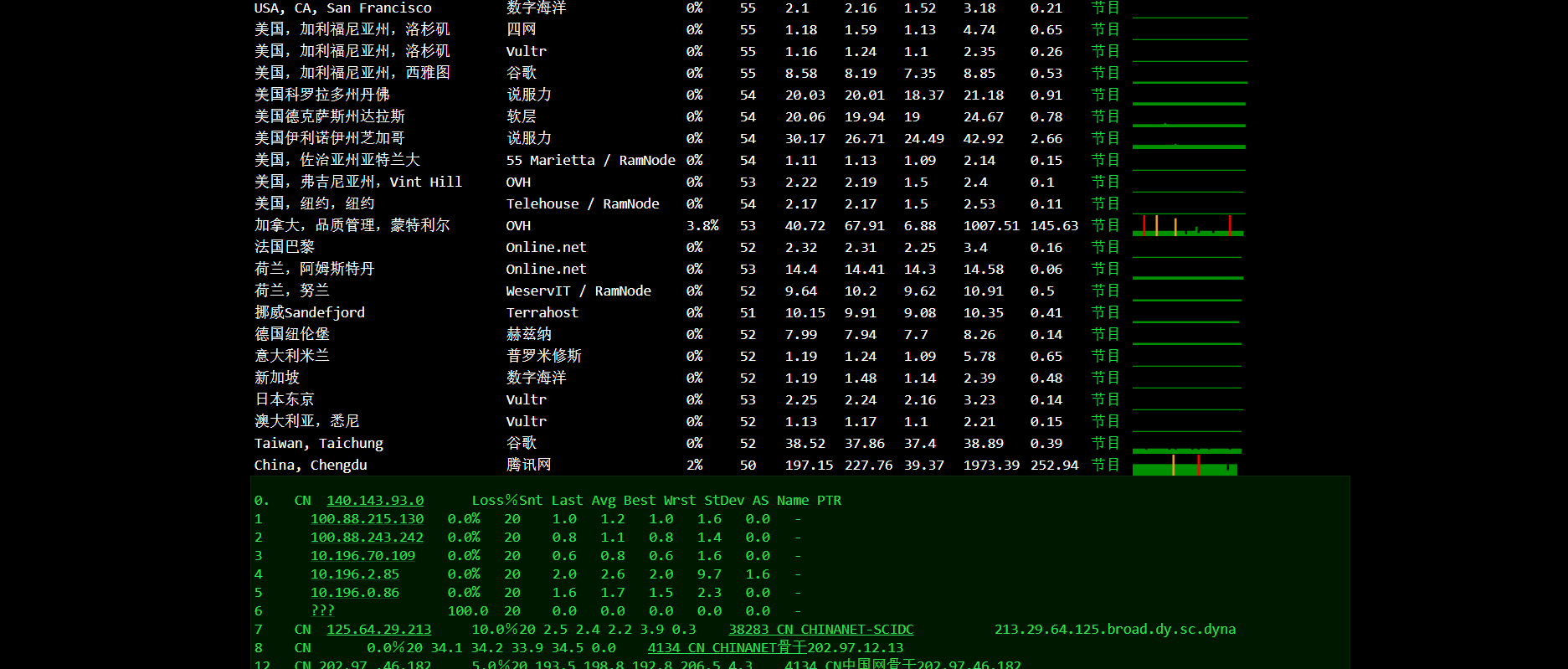Open the 节目 link for 荷兰,阿姆斯特丹 row

coord(1105,269)
